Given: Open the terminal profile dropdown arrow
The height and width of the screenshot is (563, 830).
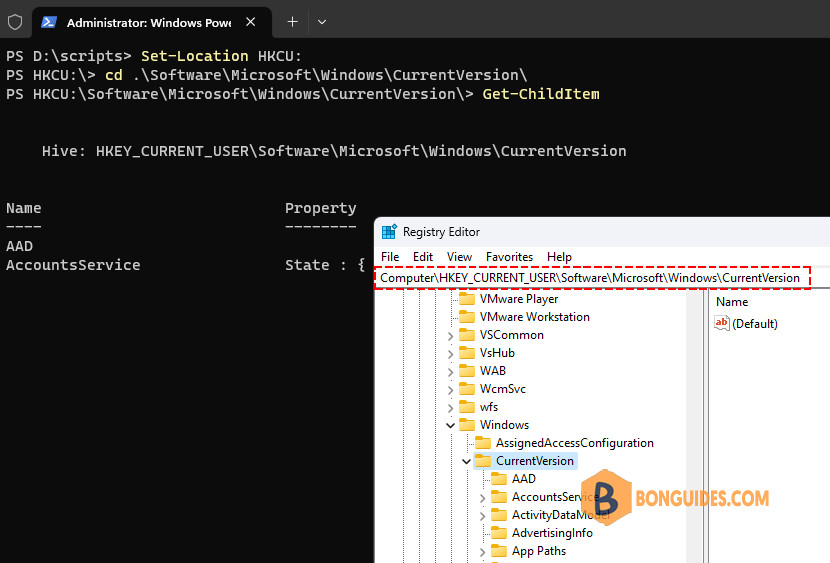Looking at the screenshot, I should point(321,22).
